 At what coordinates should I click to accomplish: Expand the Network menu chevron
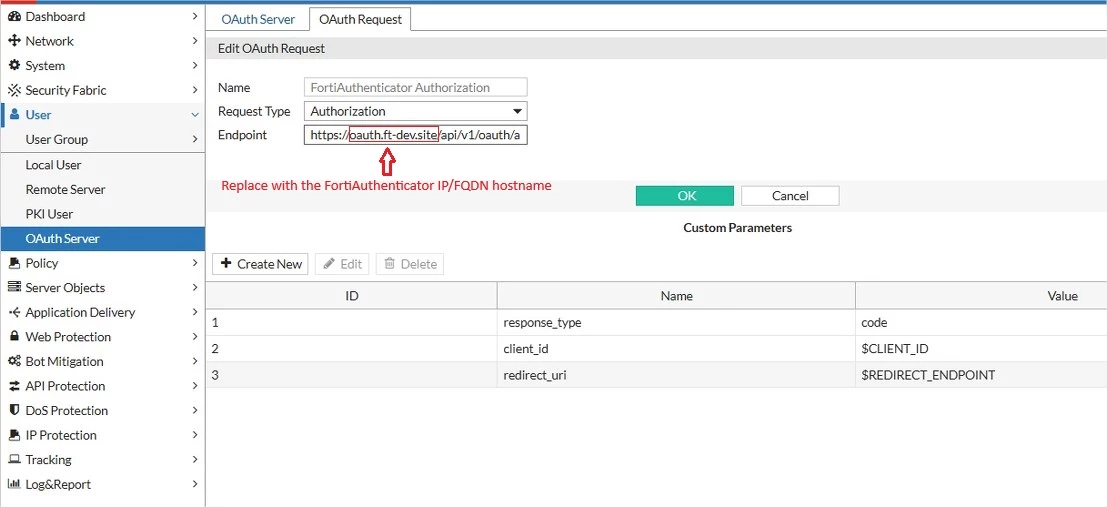tap(195, 41)
